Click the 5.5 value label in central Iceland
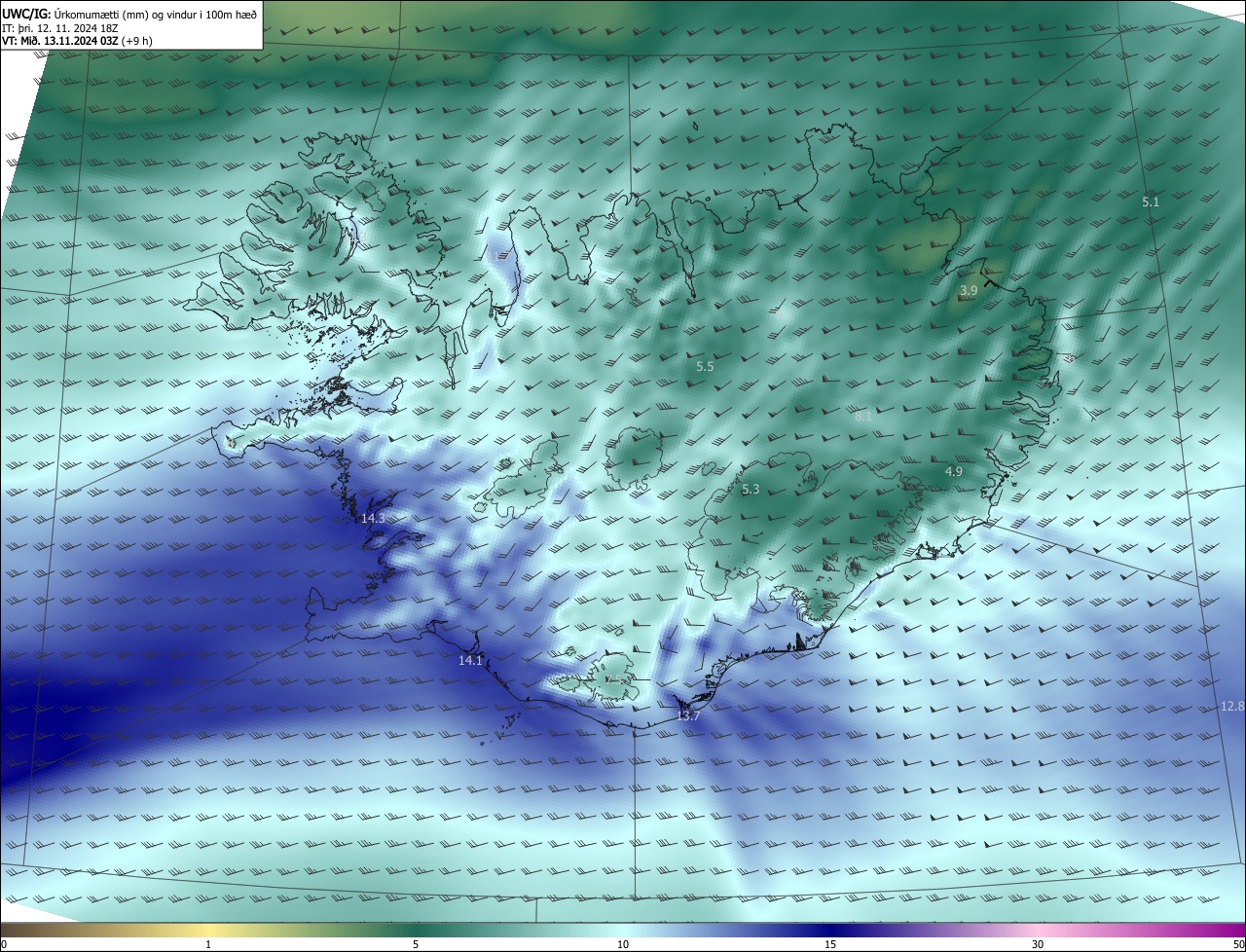The width and height of the screenshot is (1246, 952). click(706, 367)
